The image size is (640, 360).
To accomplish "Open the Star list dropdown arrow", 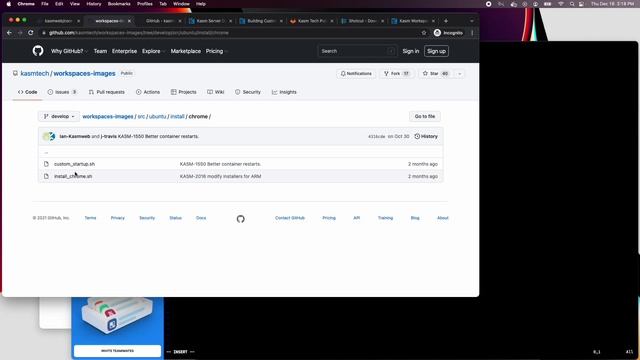I will click(x=460, y=73).
